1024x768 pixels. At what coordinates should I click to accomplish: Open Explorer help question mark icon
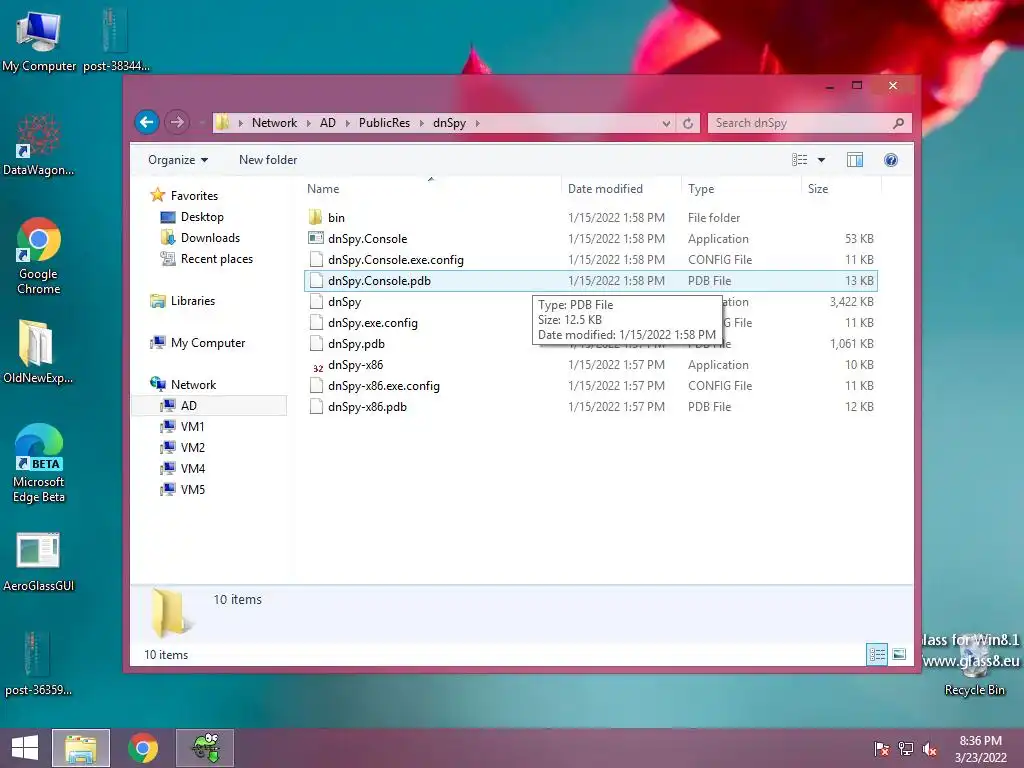point(891,160)
